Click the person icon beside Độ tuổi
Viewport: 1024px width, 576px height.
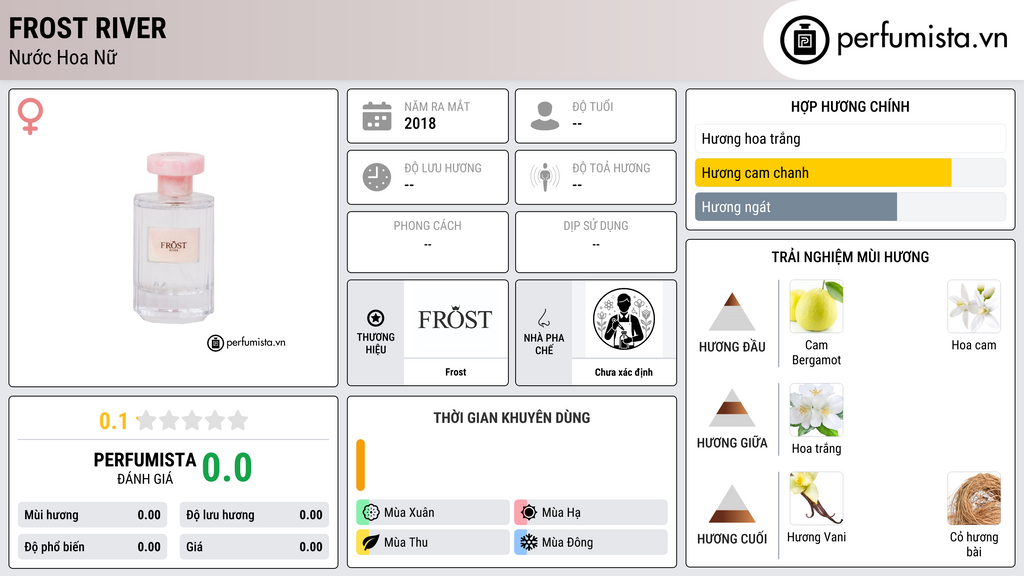(545, 116)
